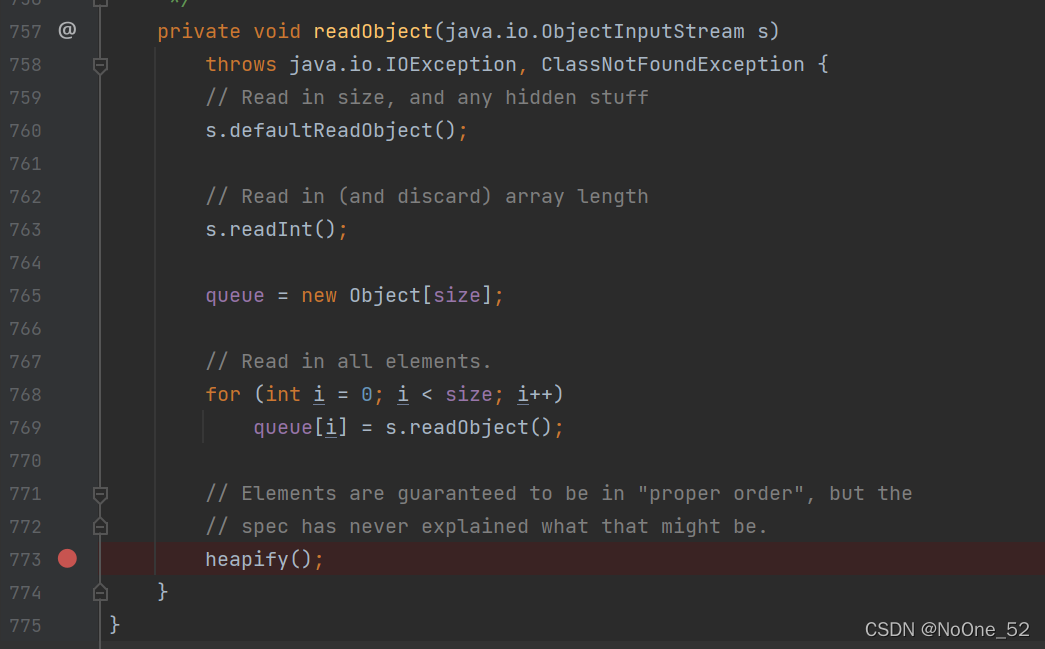Viewport: 1045px width, 649px height.
Task: Click the comment 'spec has never explained' line
Action: click(x=487, y=526)
